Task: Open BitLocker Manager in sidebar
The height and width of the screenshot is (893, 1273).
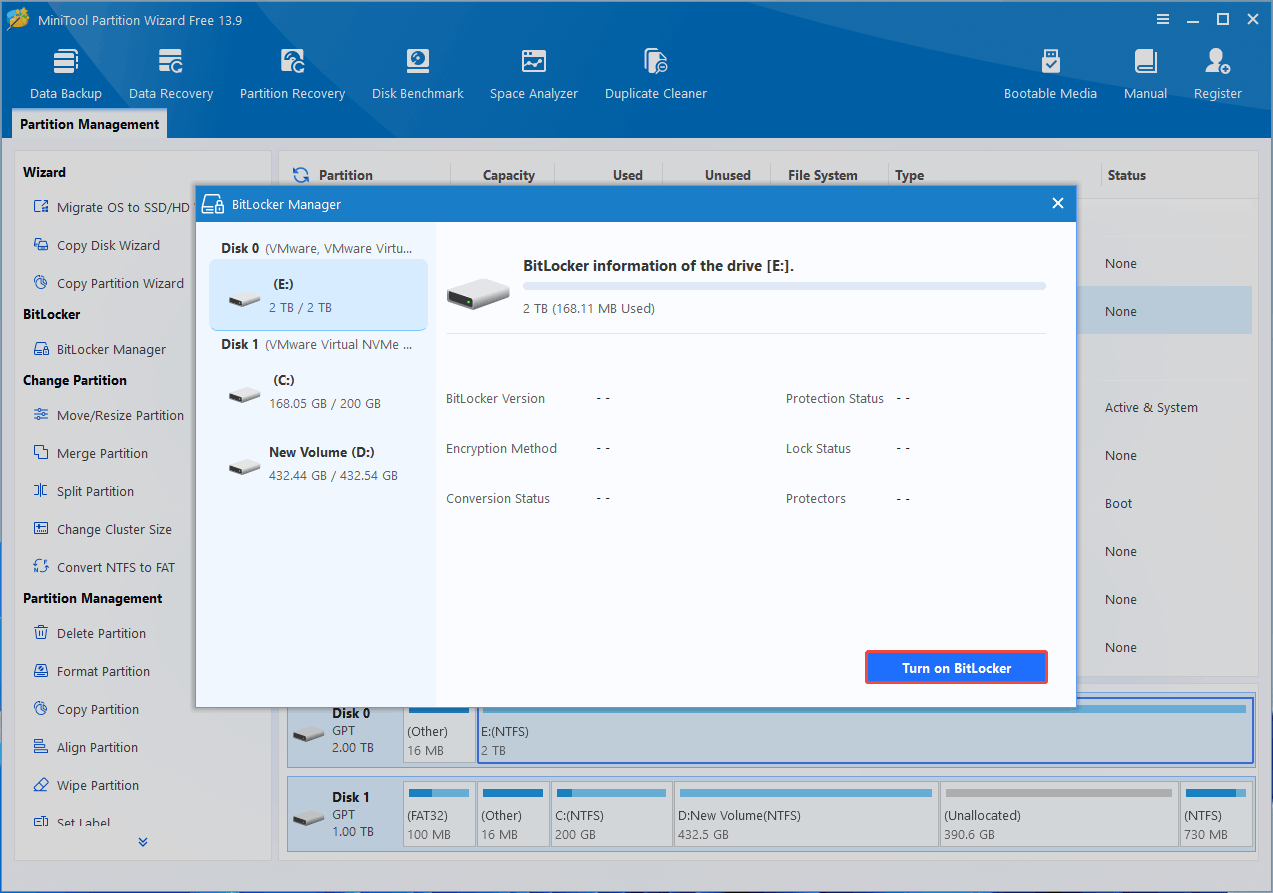Action: pos(100,349)
